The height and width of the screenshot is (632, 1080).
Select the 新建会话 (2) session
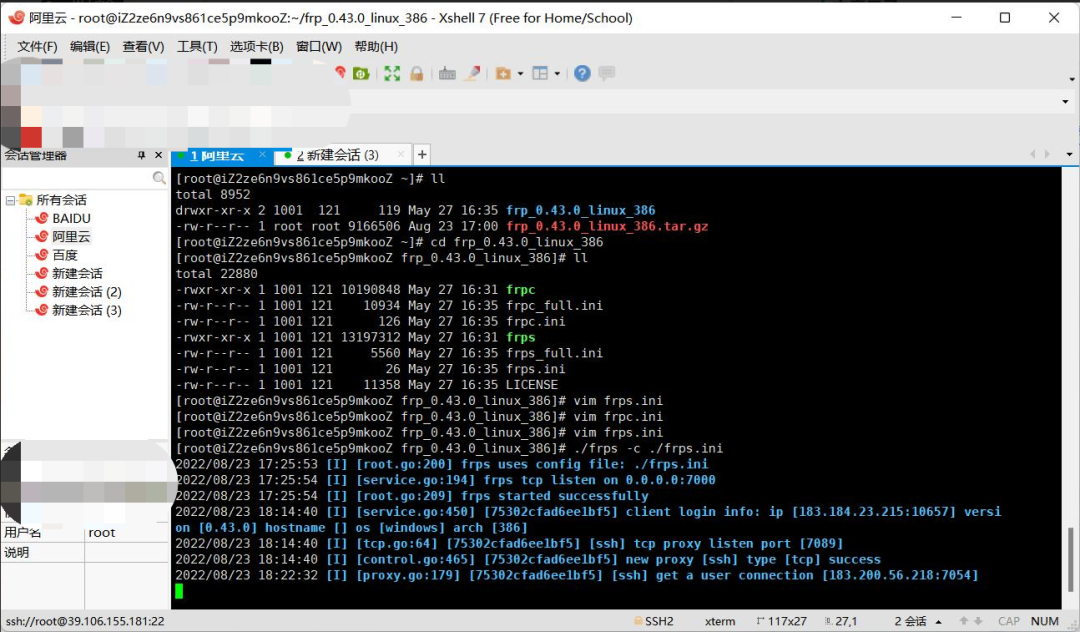87,292
